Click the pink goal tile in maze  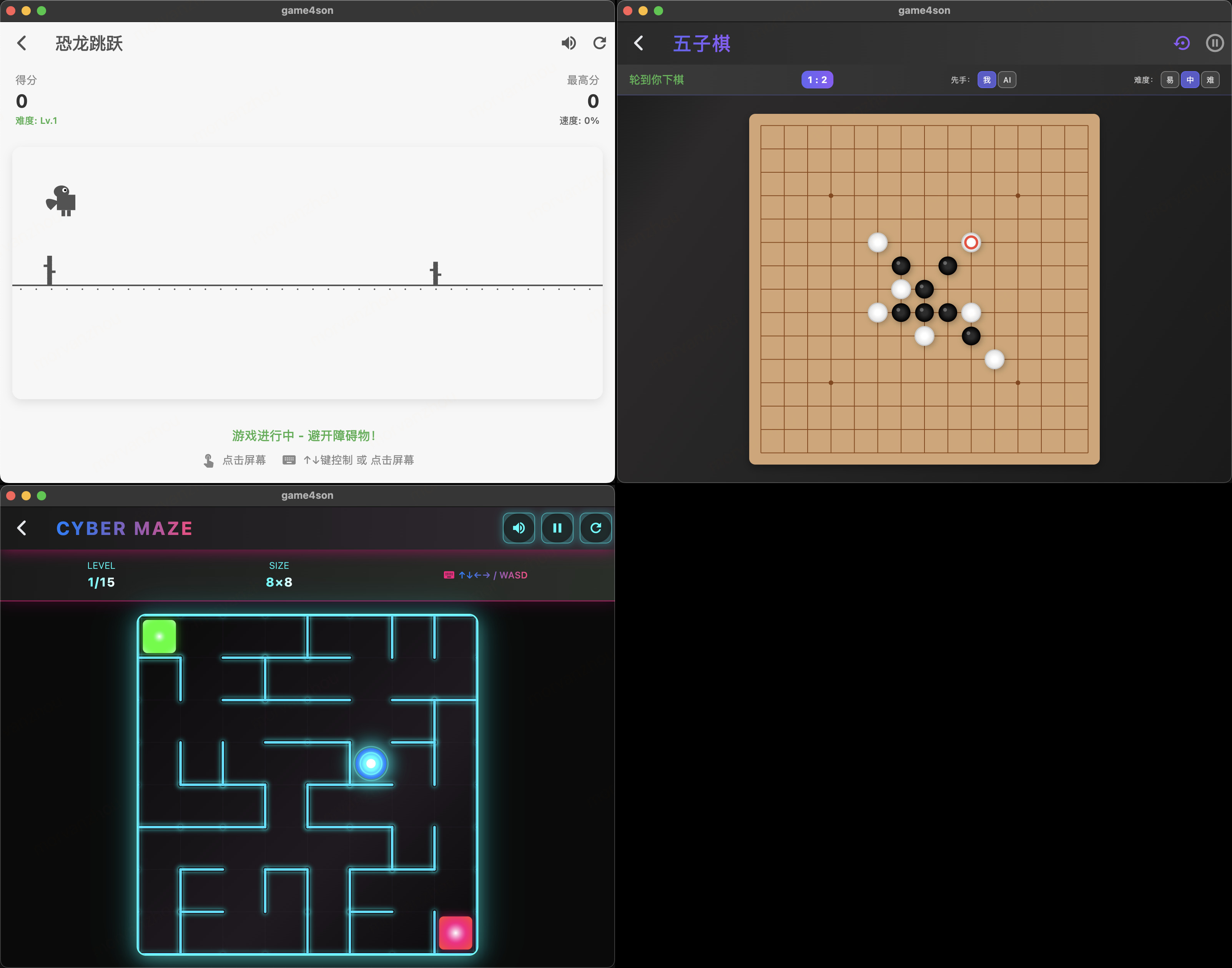pyautogui.click(x=456, y=933)
